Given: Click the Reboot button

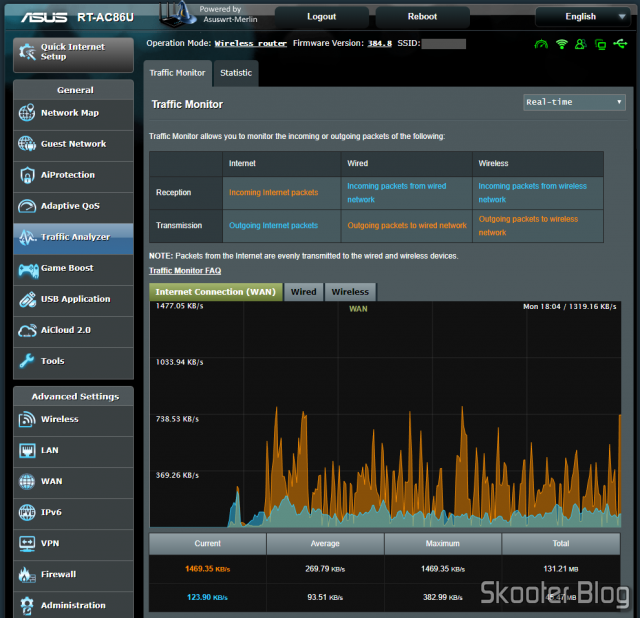Looking at the screenshot, I should [422, 17].
